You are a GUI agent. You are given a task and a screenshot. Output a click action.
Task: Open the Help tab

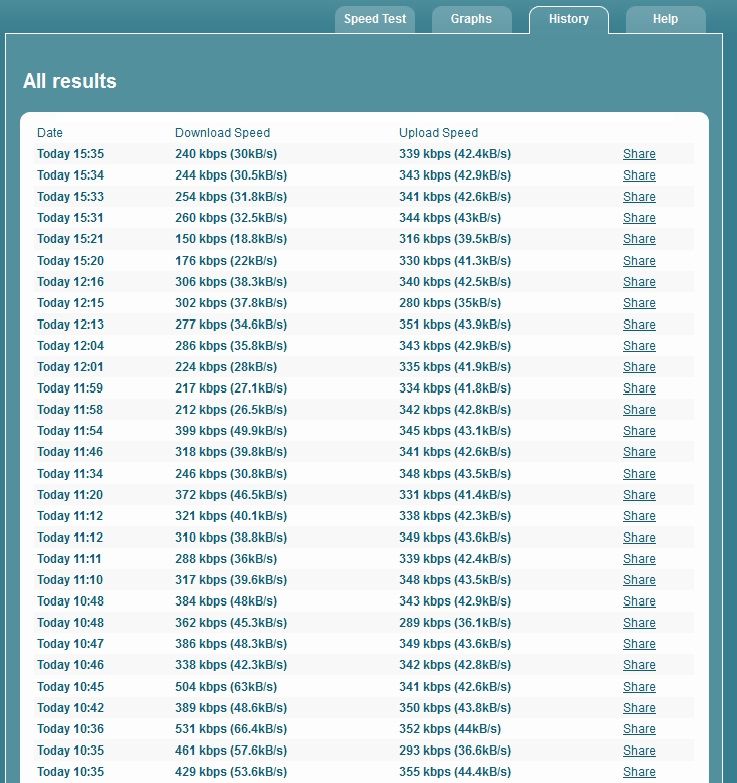pos(666,19)
